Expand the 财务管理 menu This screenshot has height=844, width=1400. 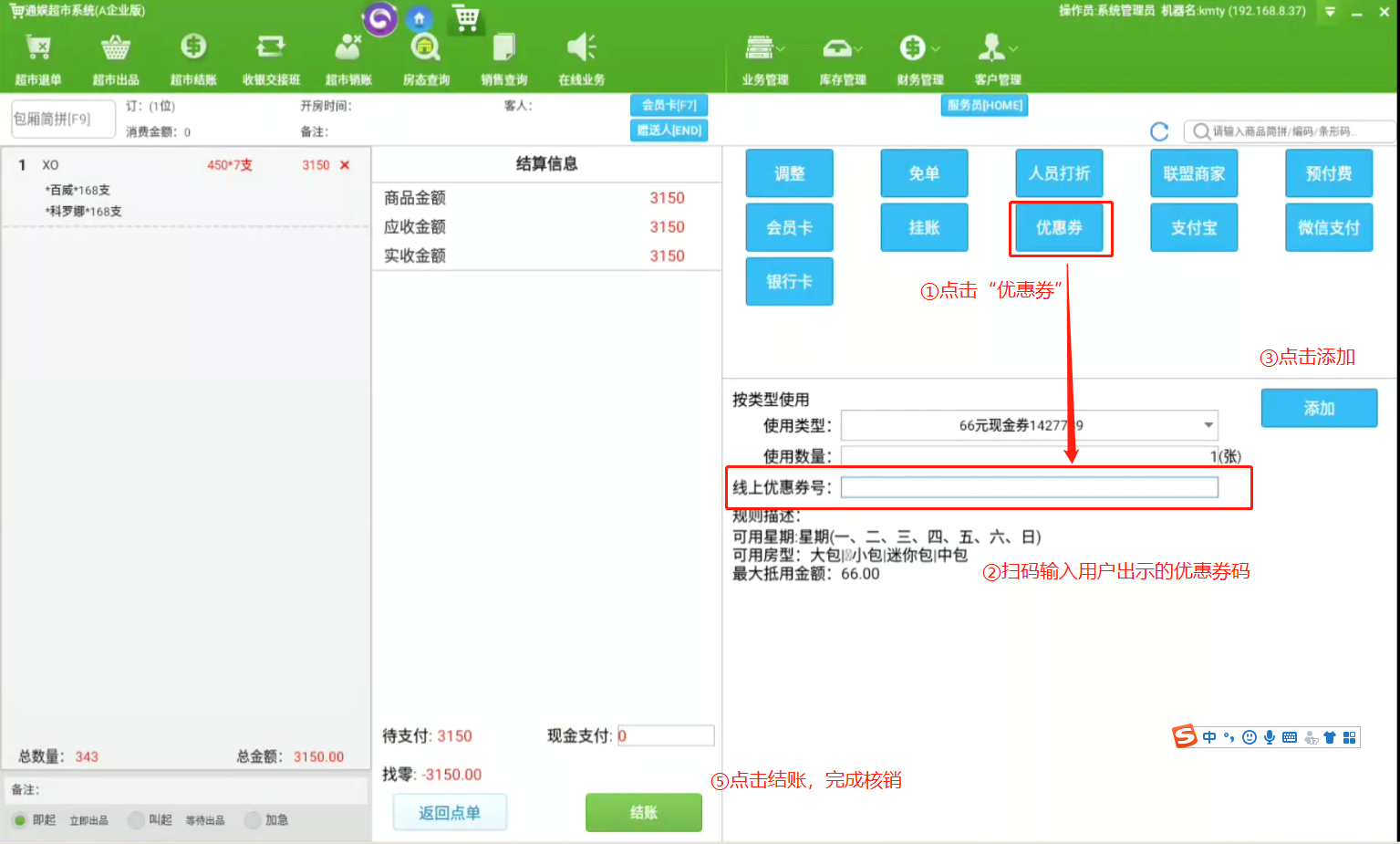pos(920,60)
